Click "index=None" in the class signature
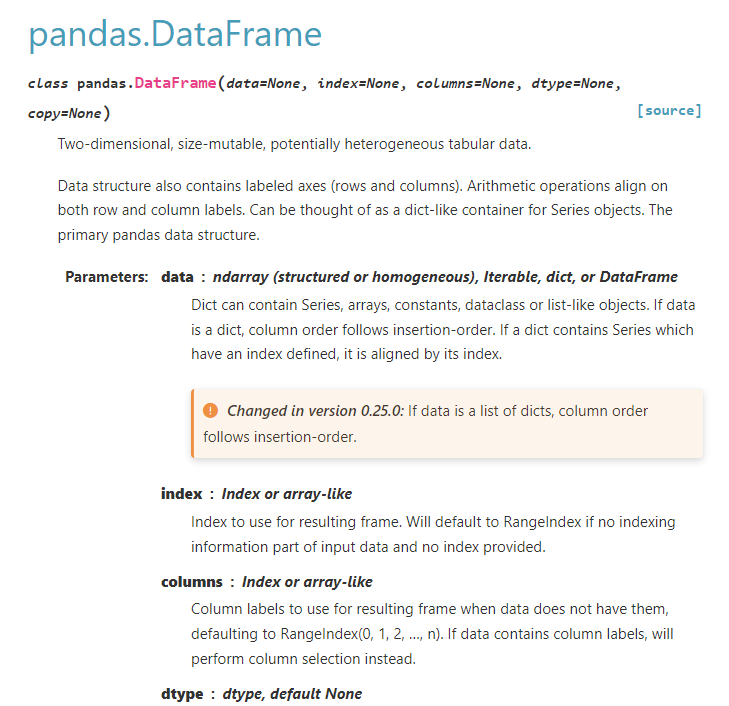The width and height of the screenshot is (729, 706). 358,83
